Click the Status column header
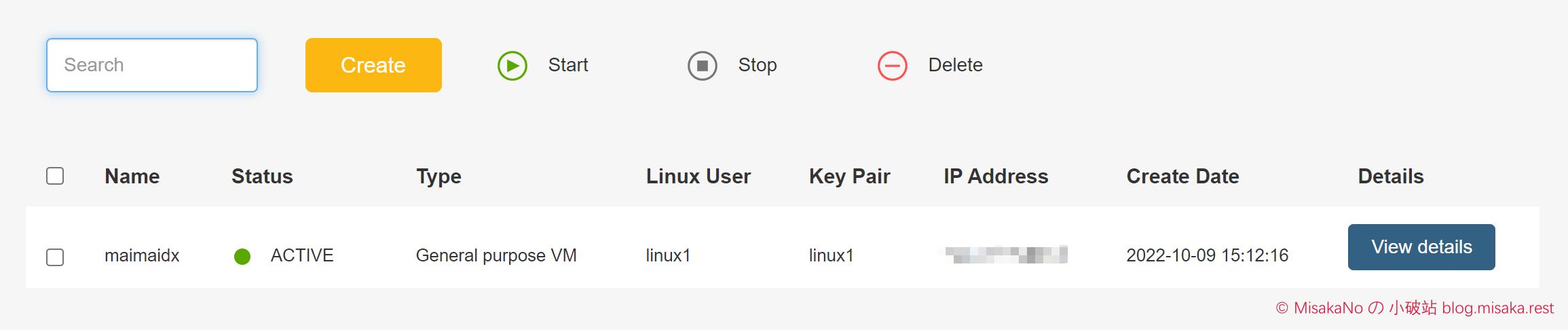This screenshot has height=330, width=1568. (262, 177)
